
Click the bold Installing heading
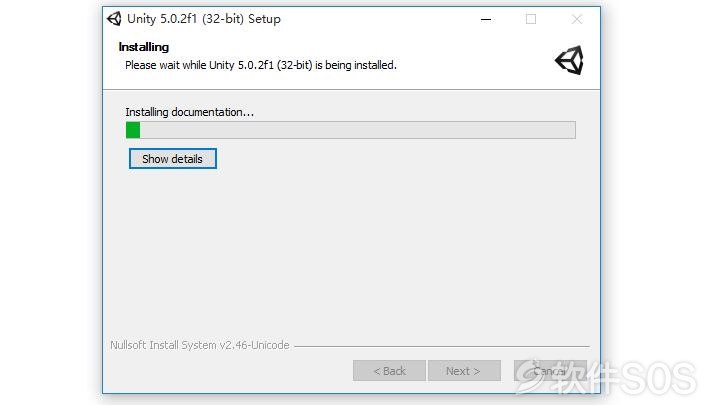(x=144, y=47)
